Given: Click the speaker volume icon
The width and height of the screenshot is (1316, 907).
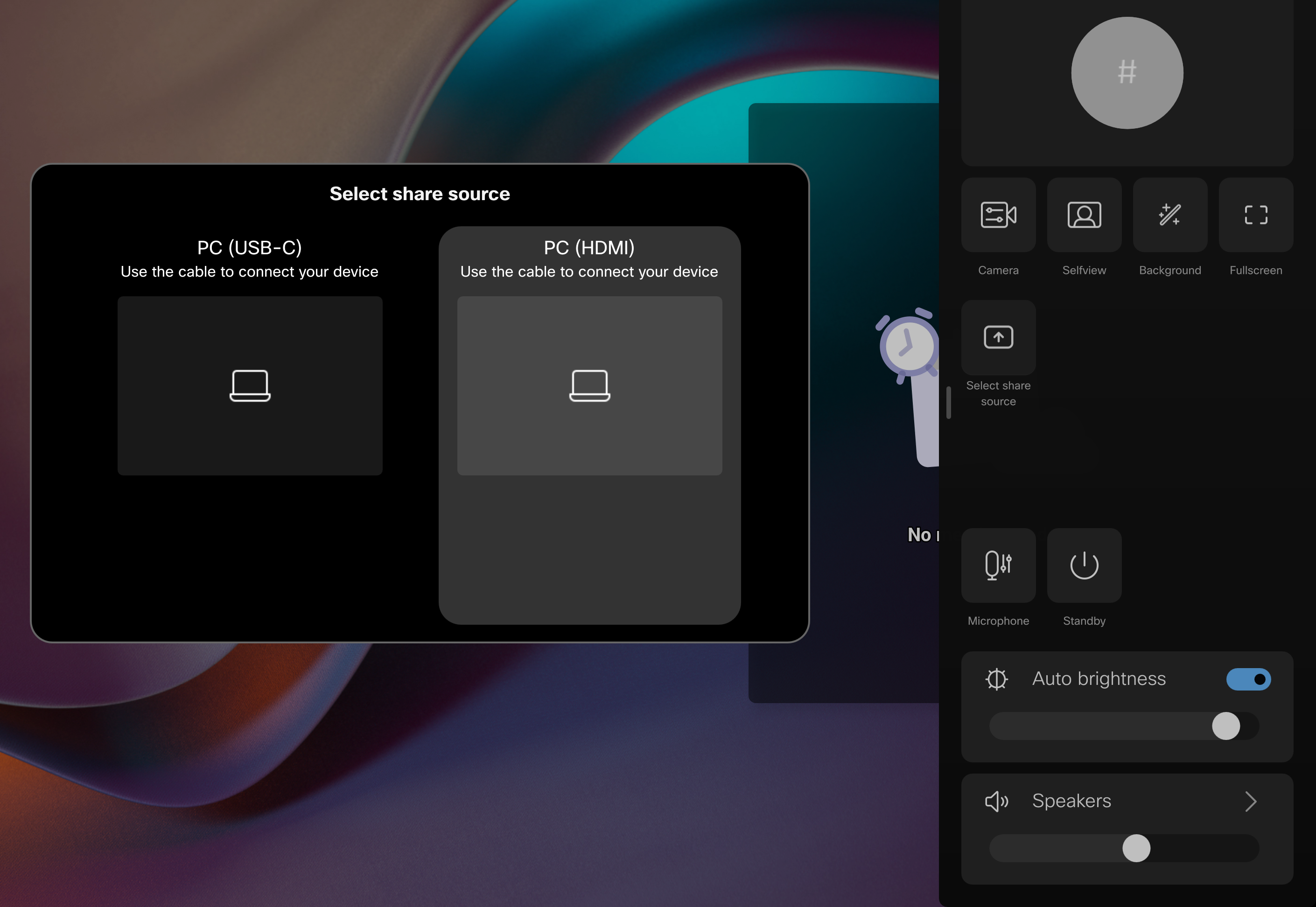Looking at the screenshot, I should pos(996,801).
